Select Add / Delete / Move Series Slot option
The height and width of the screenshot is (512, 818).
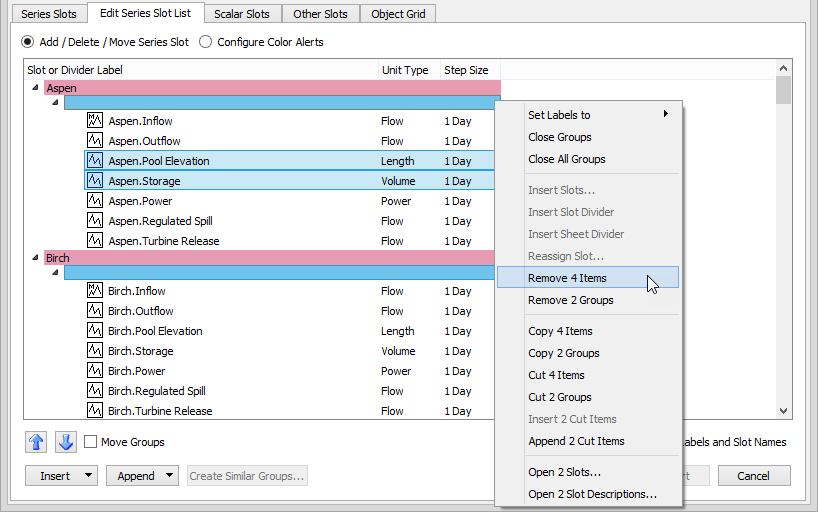pyautogui.click(x=28, y=42)
